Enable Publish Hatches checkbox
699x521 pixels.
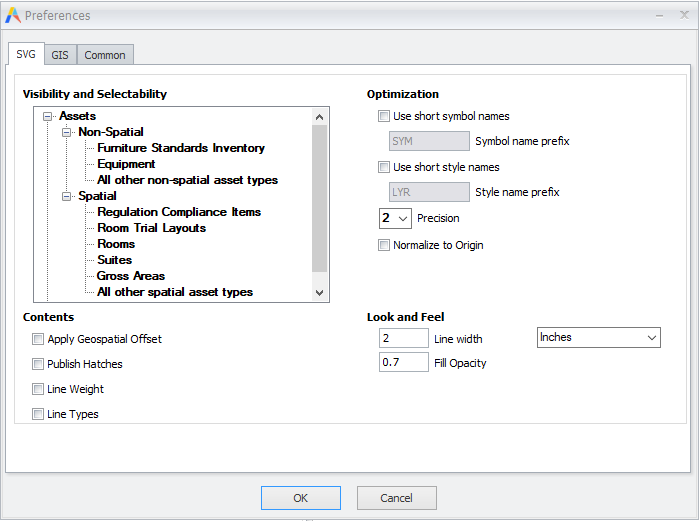click(38, 364)
